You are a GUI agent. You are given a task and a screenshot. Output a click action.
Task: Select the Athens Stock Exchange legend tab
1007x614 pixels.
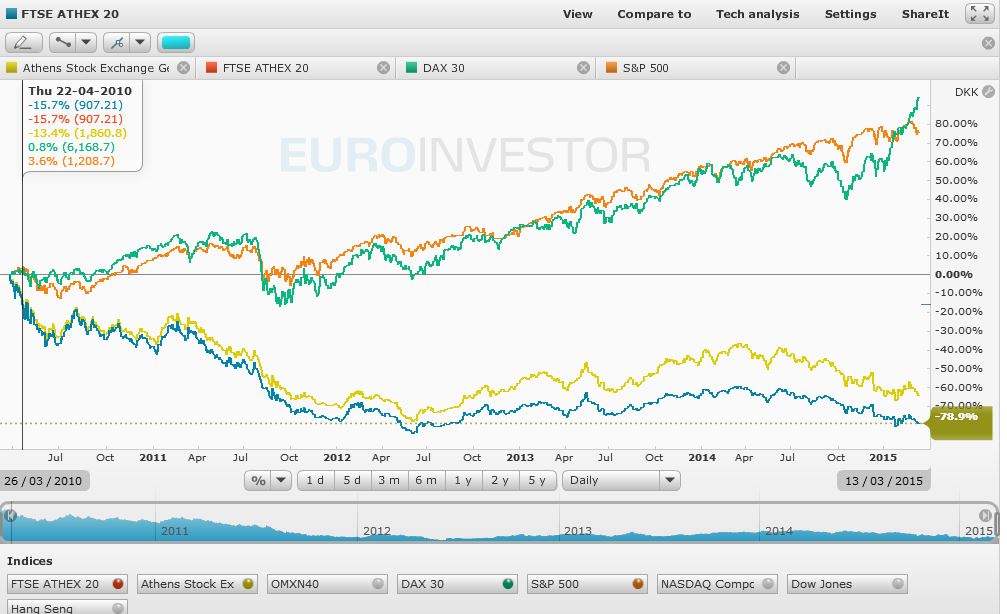pyautogui.click(x=96, y=67)
